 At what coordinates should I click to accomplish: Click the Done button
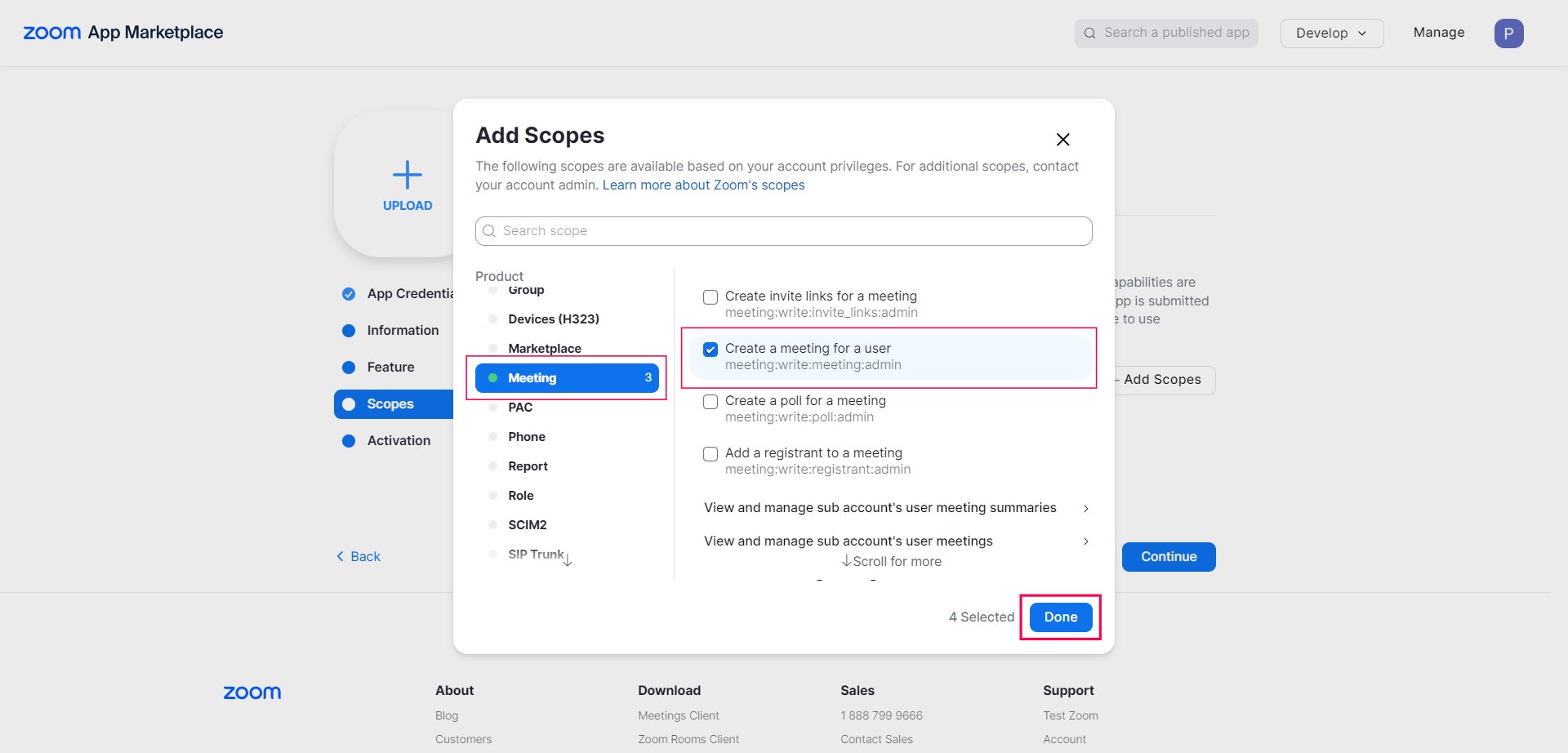(x=1060, y=617)
